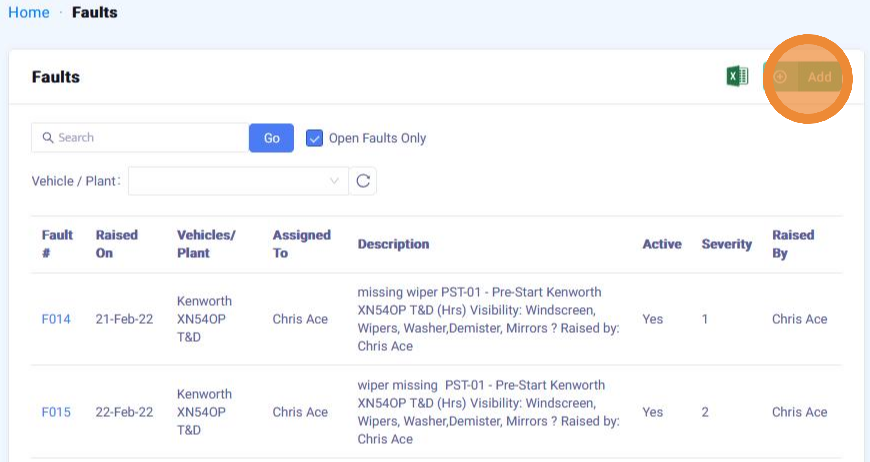Open fault F014
Screen dimensions: 870x462
pos(56,320)
